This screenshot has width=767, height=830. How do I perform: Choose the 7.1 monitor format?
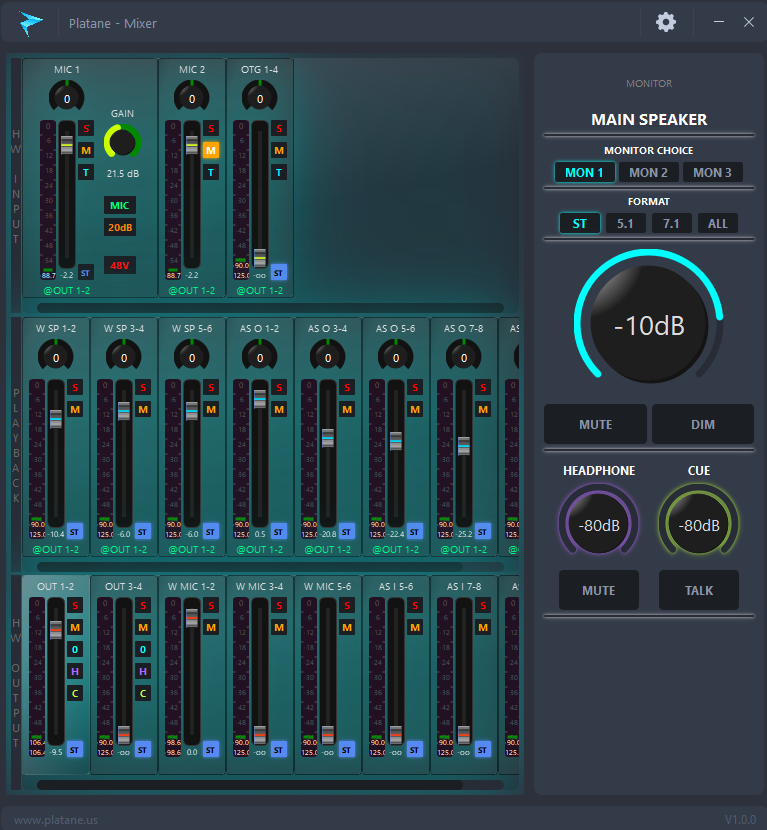pos(671,223)
